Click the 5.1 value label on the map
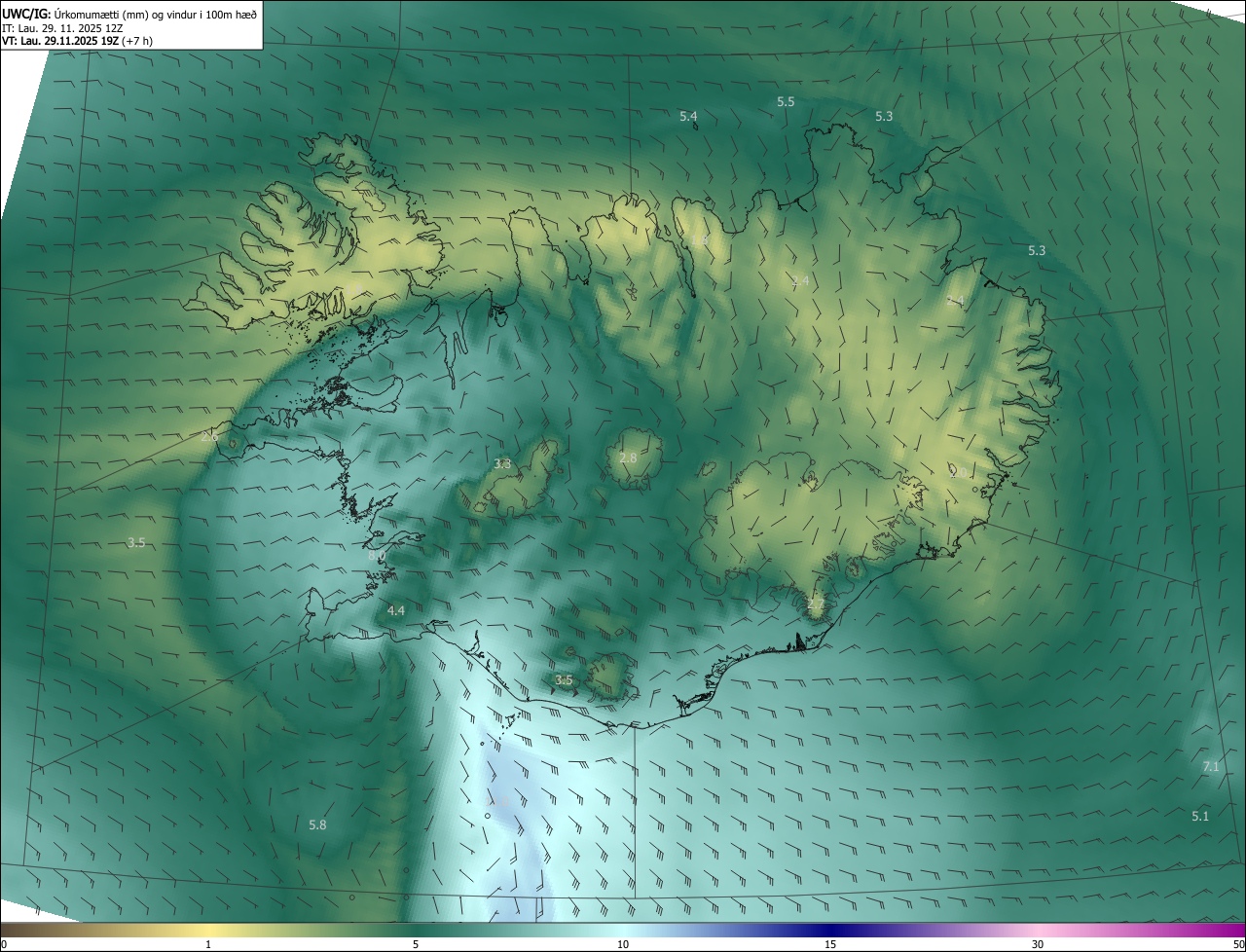The height and width of the screenshot is (952, 1246). (x=1200, y=816)
